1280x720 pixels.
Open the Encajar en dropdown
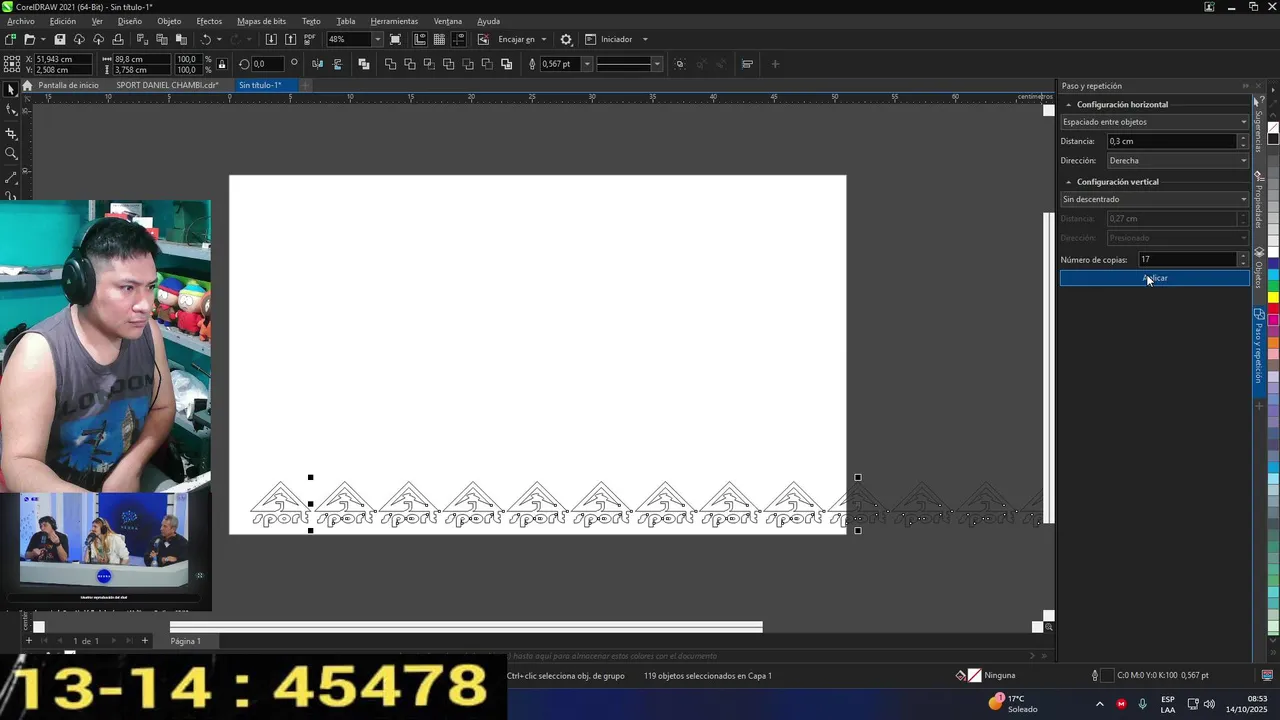[544, 39]
